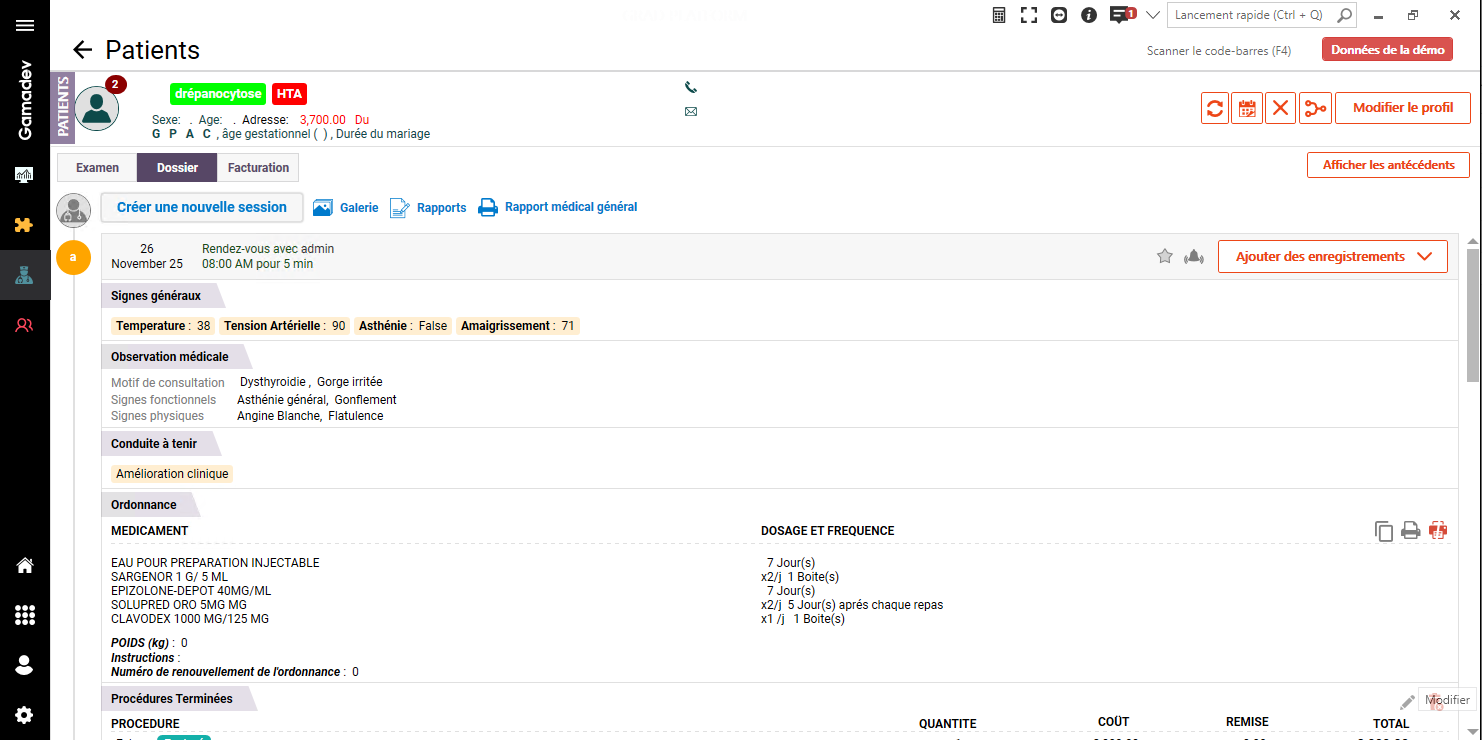Click the print prescription icon
This screenshot has height=740, width=1482.
pyautogui.click(x=1410, y=531)
